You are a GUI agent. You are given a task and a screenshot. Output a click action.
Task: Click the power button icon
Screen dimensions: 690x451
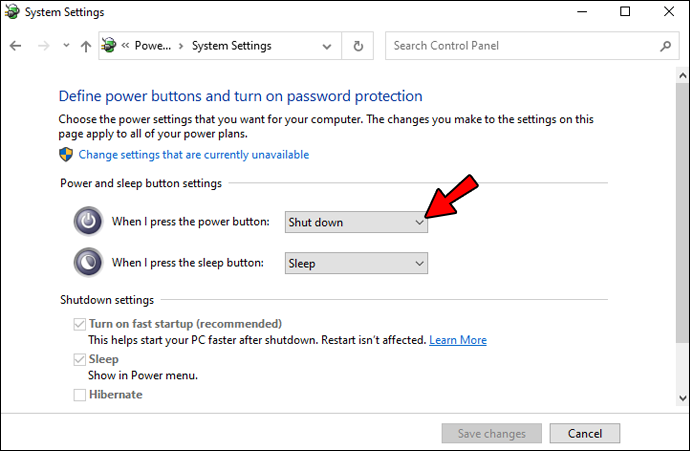(88, 221)
